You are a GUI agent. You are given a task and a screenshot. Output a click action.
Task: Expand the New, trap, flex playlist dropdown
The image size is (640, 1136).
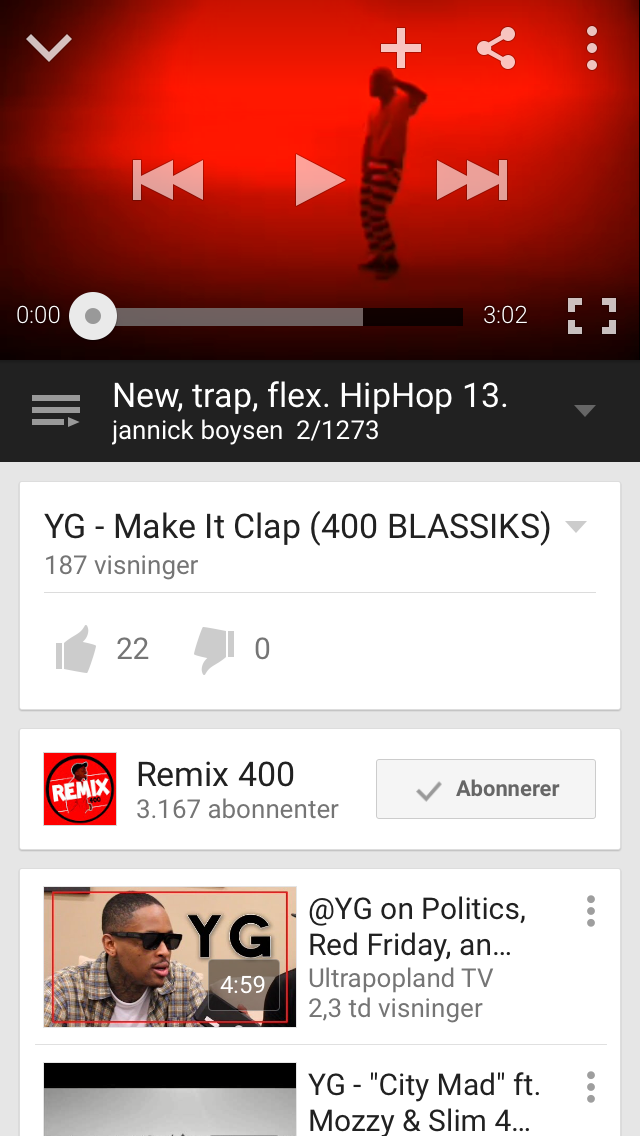584,411
